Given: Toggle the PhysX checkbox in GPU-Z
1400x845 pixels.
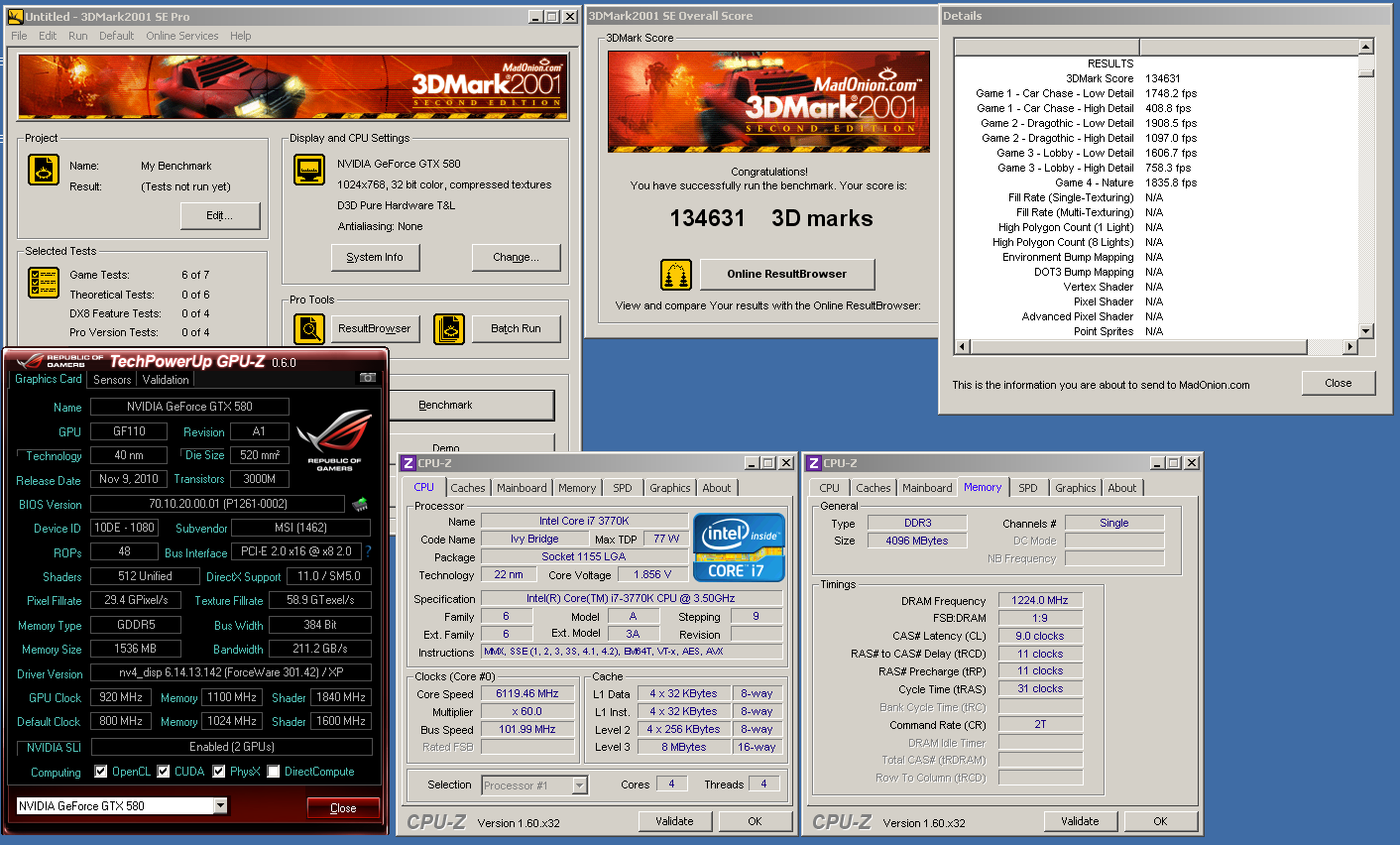Looking at the screenshot, I should tap(219, 771).
